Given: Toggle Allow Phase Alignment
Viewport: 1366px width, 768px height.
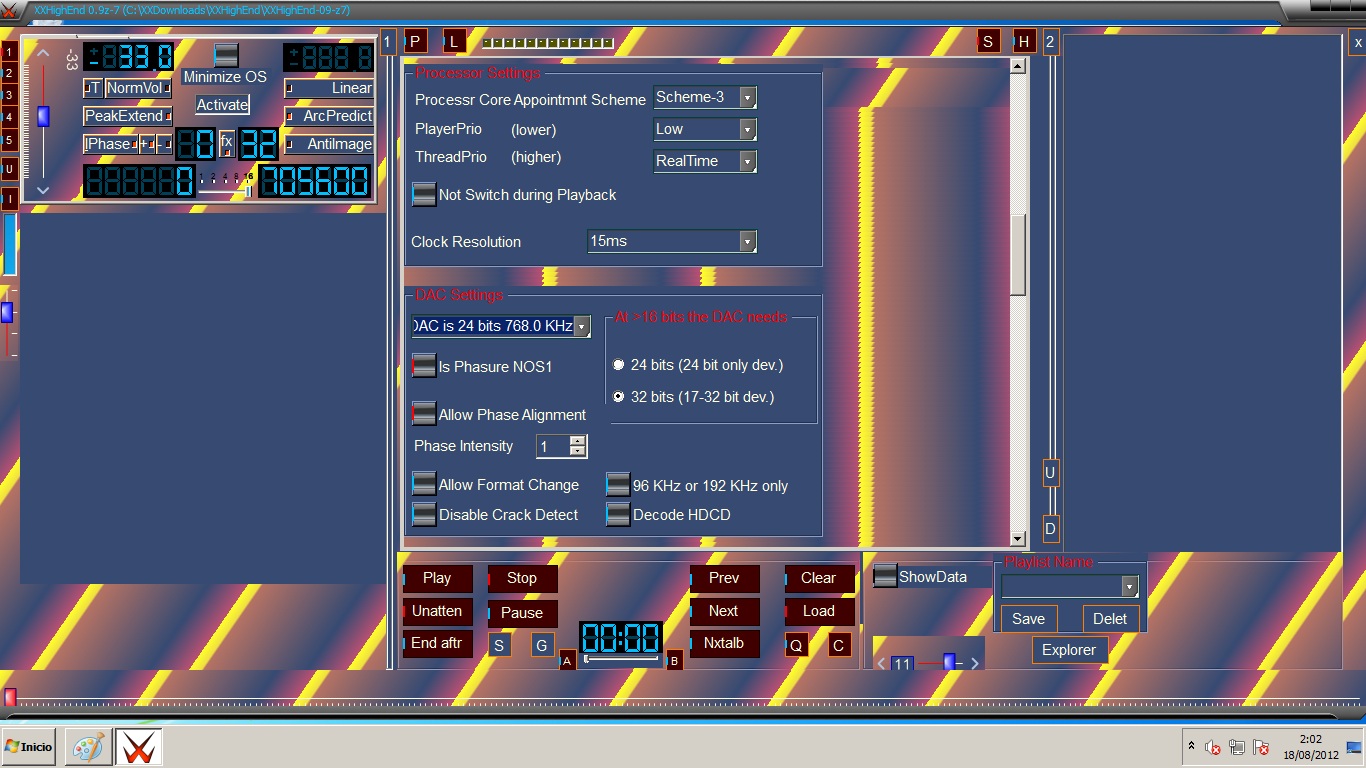Looking at the screenshot, I should coord(424,414).
